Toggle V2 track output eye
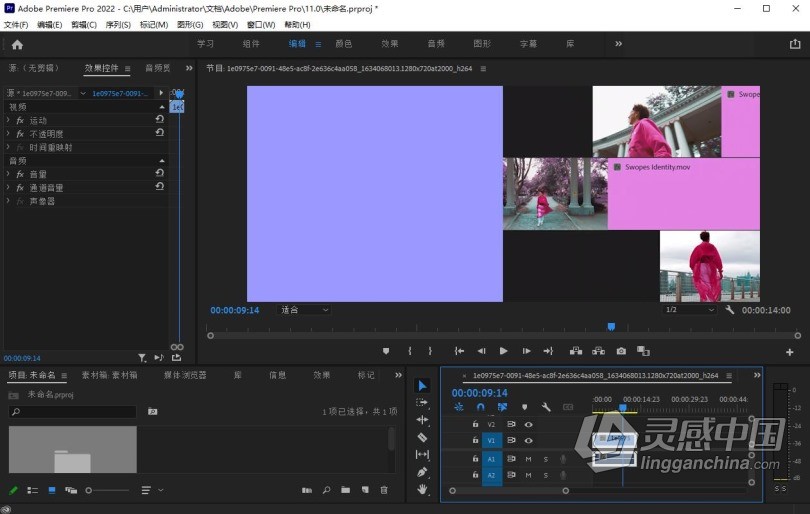This screenshot has height=514, width=810. tap(528, 425)
